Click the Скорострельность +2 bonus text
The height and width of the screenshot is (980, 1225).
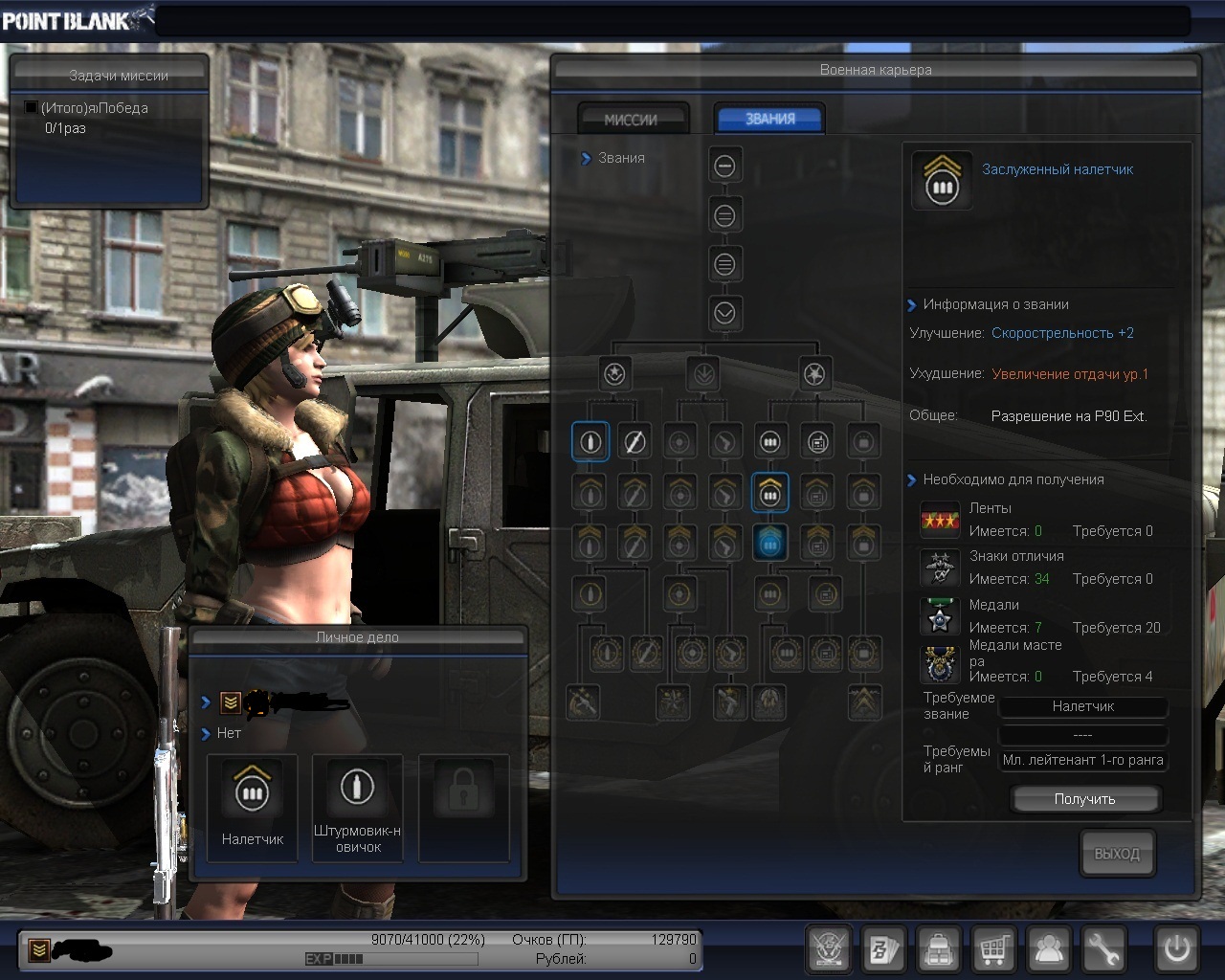[1062, 333]
